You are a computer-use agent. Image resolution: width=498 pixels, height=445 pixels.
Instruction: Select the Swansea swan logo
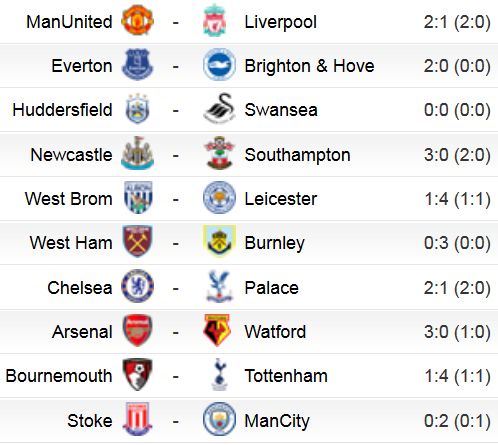tap(219, 108)
